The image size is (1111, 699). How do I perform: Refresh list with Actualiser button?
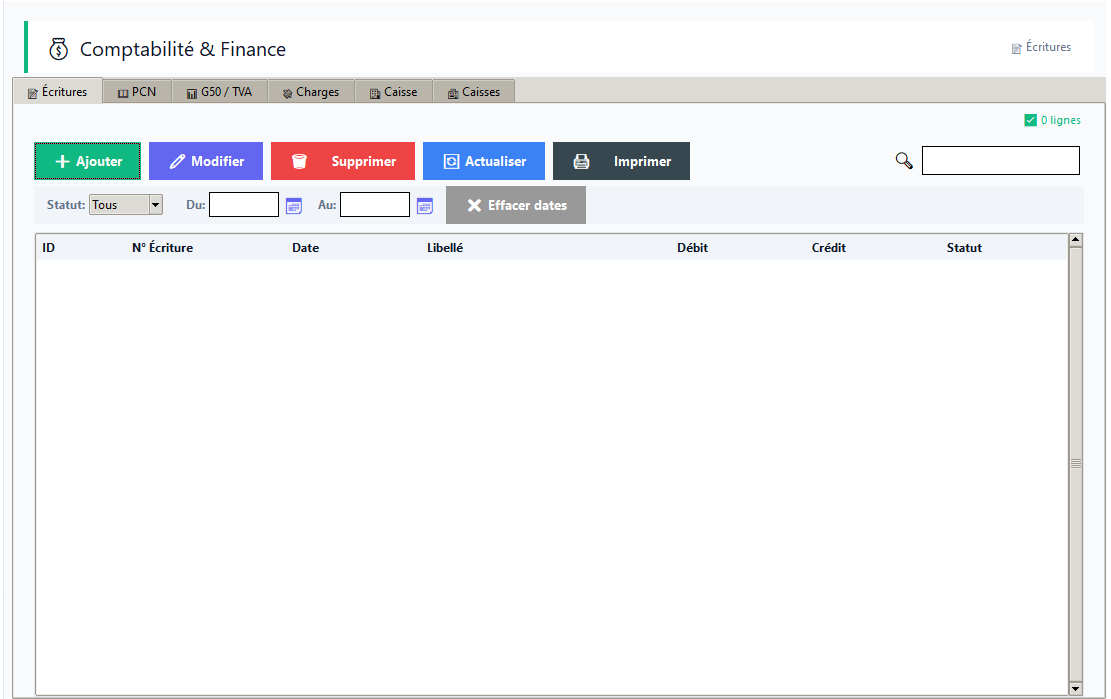pyautogui.click(x=484, y=161)
